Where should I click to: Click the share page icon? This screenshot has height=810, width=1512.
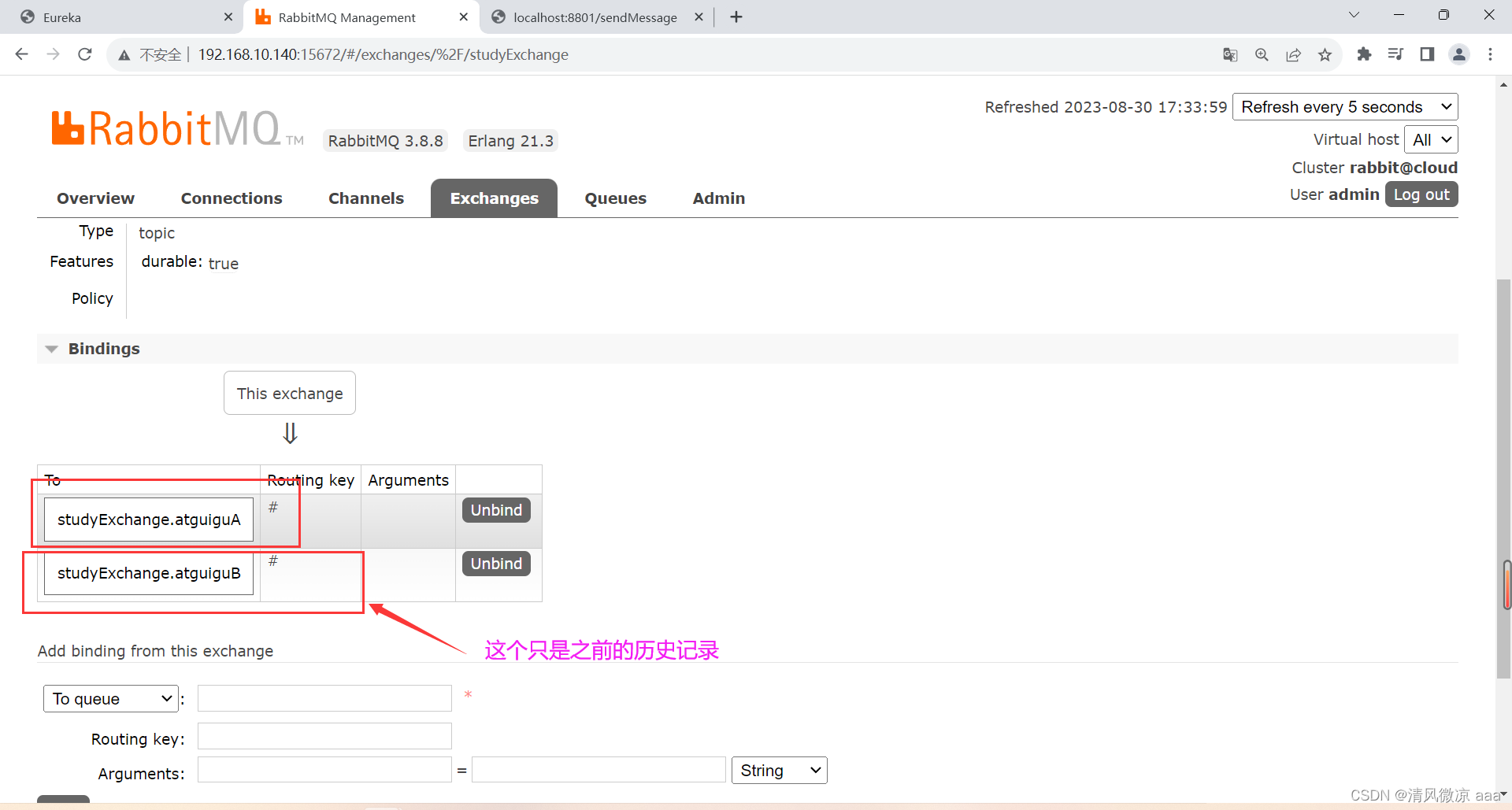[x=1293, y=54]
